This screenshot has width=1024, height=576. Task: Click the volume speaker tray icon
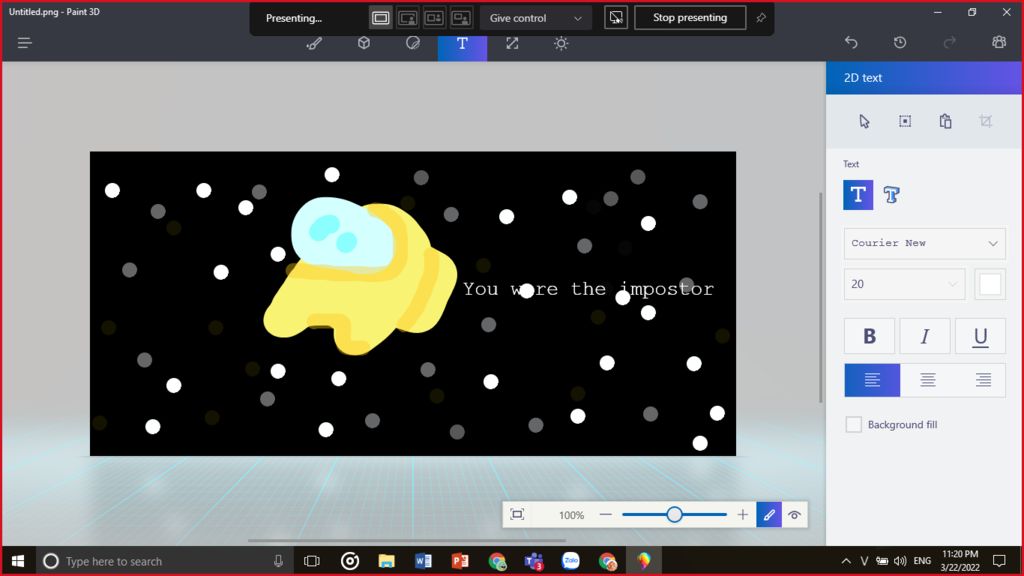900,561
